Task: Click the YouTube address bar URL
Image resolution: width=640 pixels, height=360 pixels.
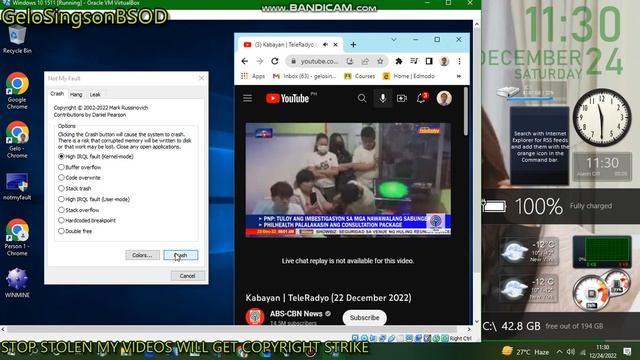Action: click(x=319, y=61)
